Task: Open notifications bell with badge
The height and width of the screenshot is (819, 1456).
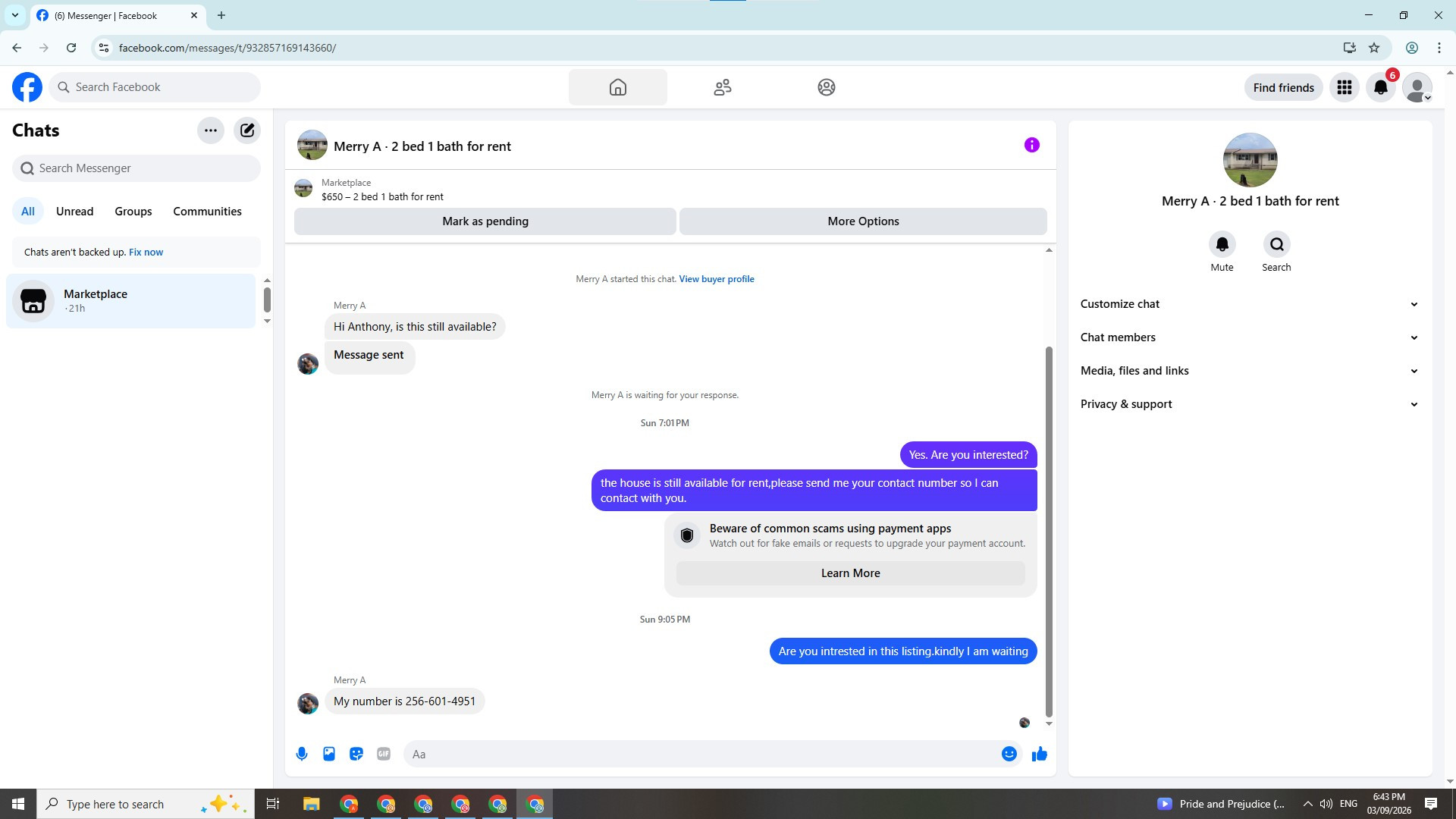Action: coord(1380,88)
